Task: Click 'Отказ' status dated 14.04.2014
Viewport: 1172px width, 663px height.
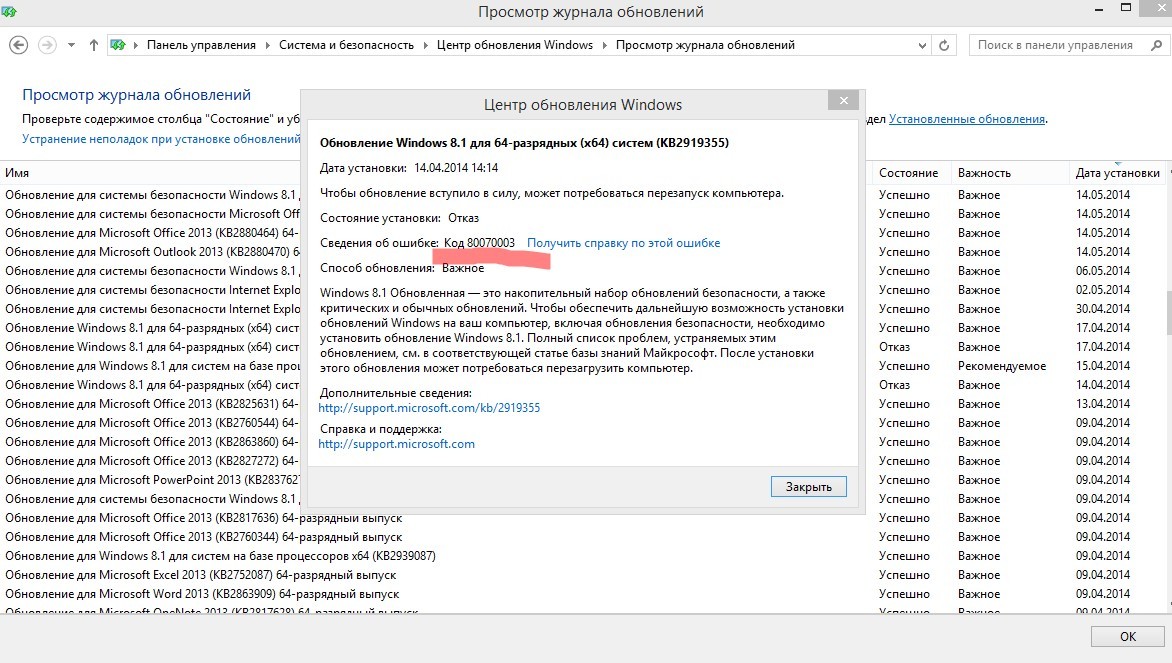Action: coord(894,385)
